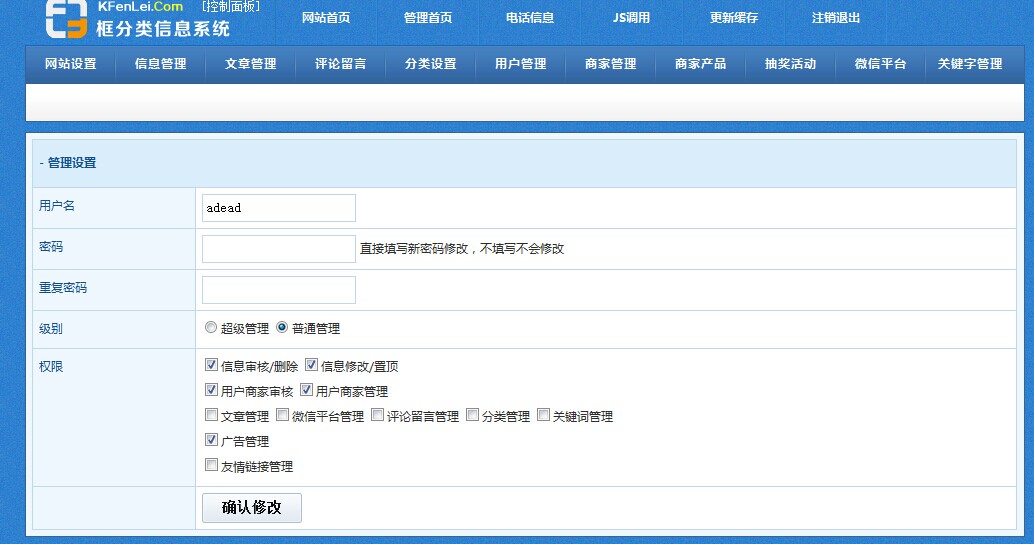Click the 确认修改 button
The image size is (1034, 544).
tap(252, 507)
